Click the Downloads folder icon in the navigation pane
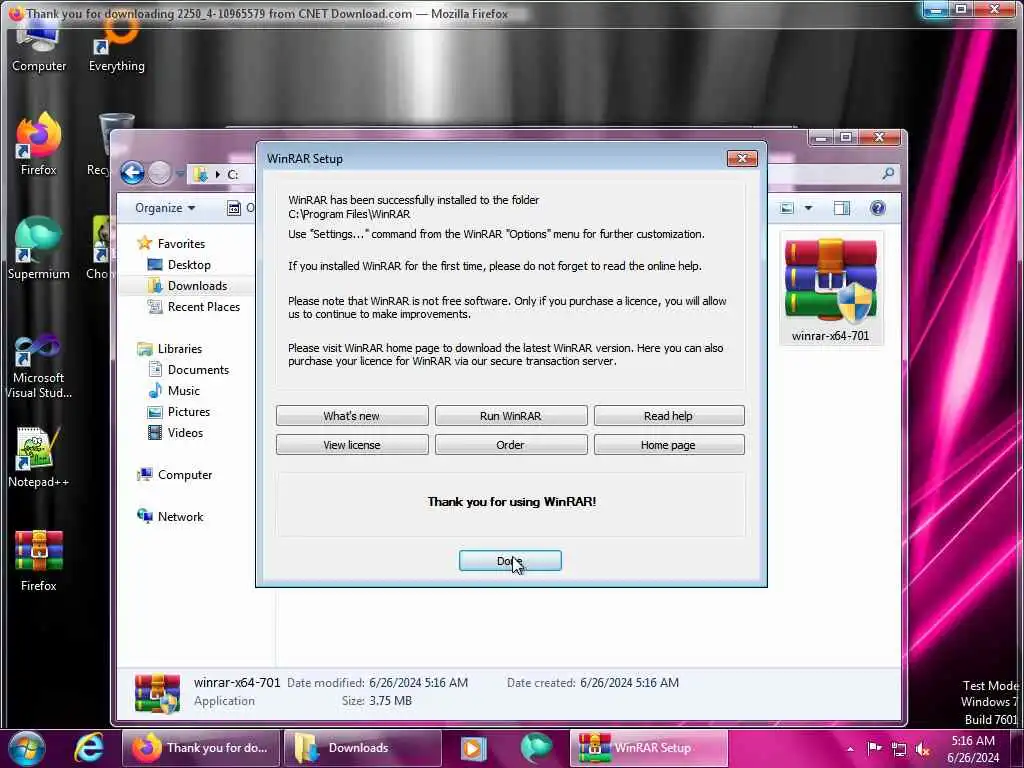Image resolution: width=1024 pixels, height=768 pixels. click(x=155, y=285)
